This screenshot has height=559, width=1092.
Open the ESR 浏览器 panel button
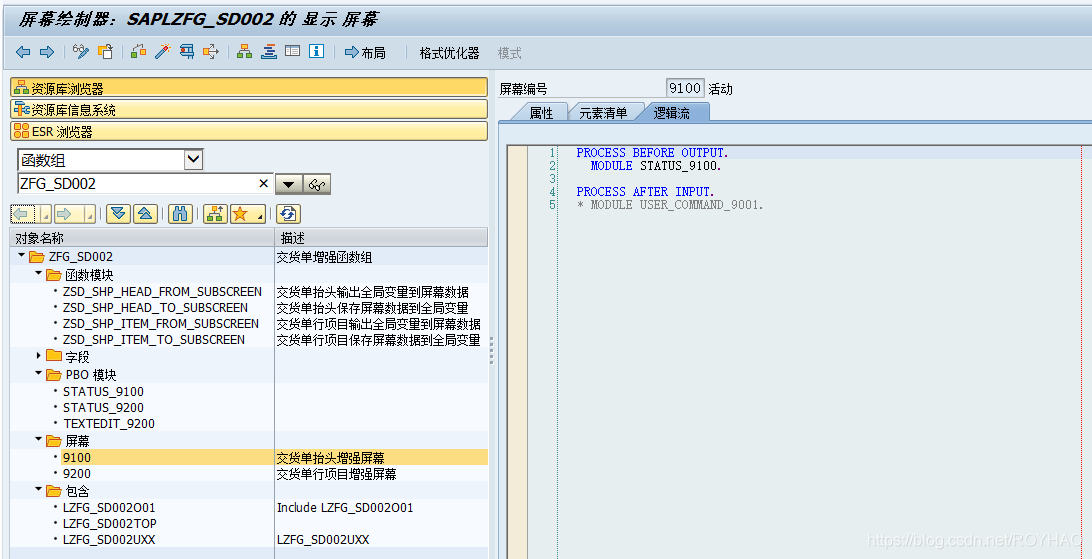point(249,131)
